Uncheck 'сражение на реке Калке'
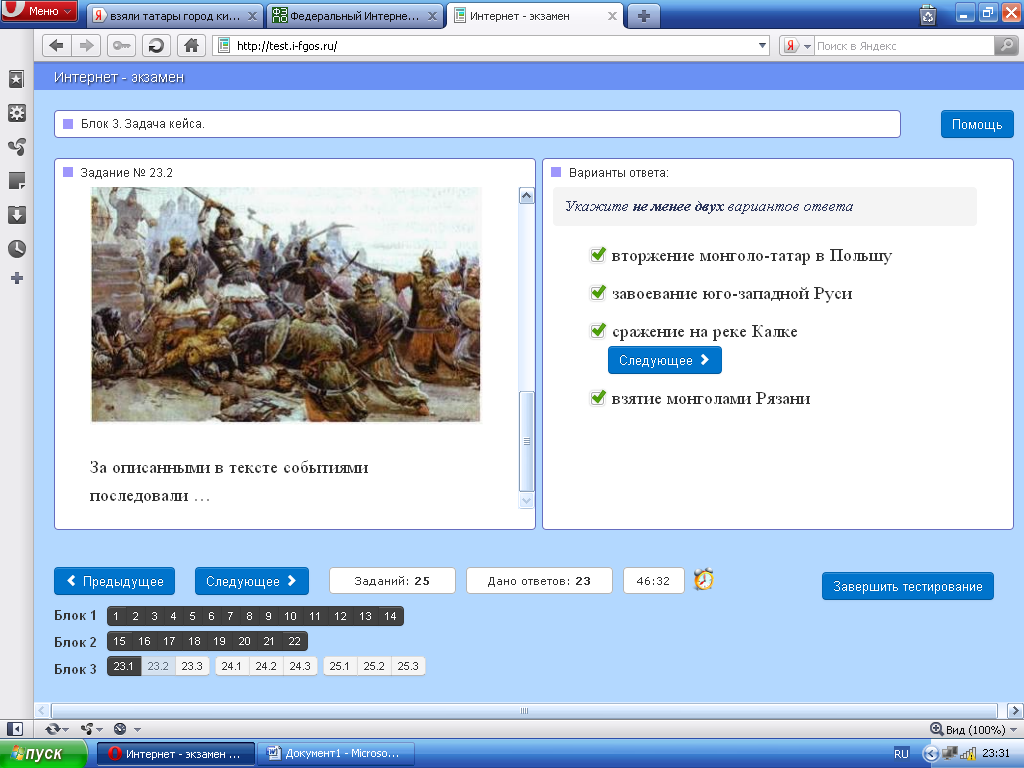The image size is (1024, 768). tap(598, 330)
